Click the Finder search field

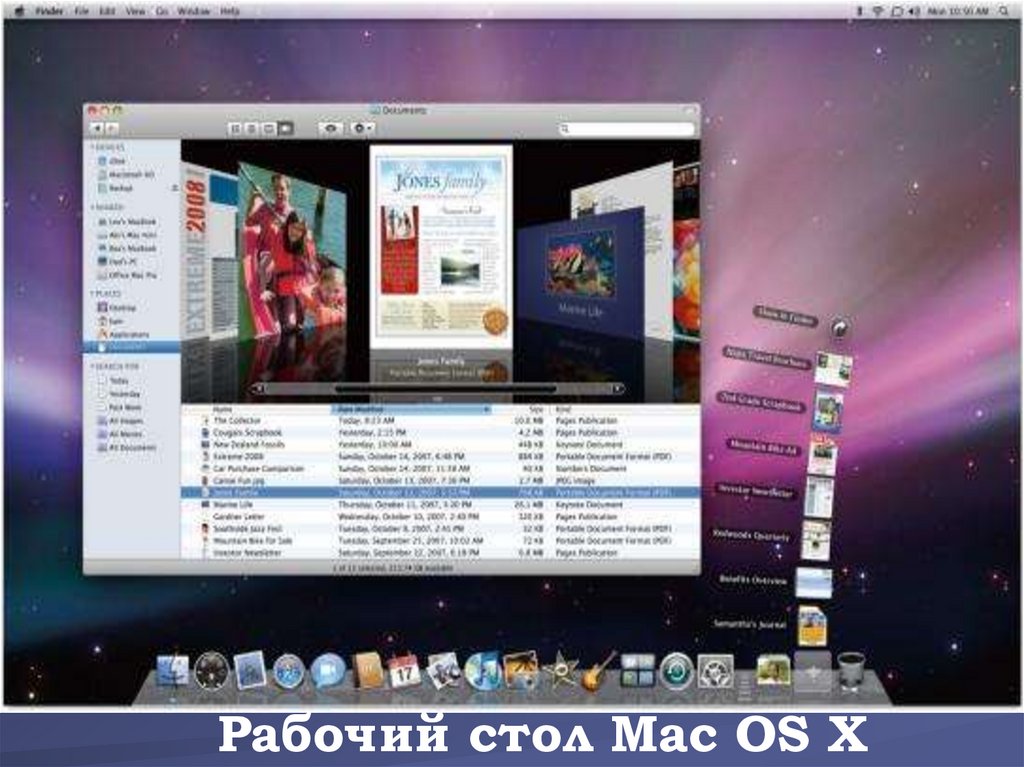(x=626, y=129)
